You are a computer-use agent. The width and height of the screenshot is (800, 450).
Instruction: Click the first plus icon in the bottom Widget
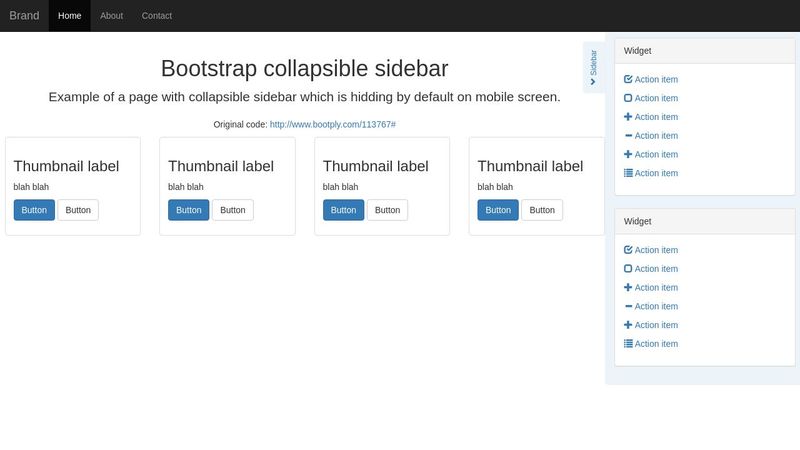[628, 287]
